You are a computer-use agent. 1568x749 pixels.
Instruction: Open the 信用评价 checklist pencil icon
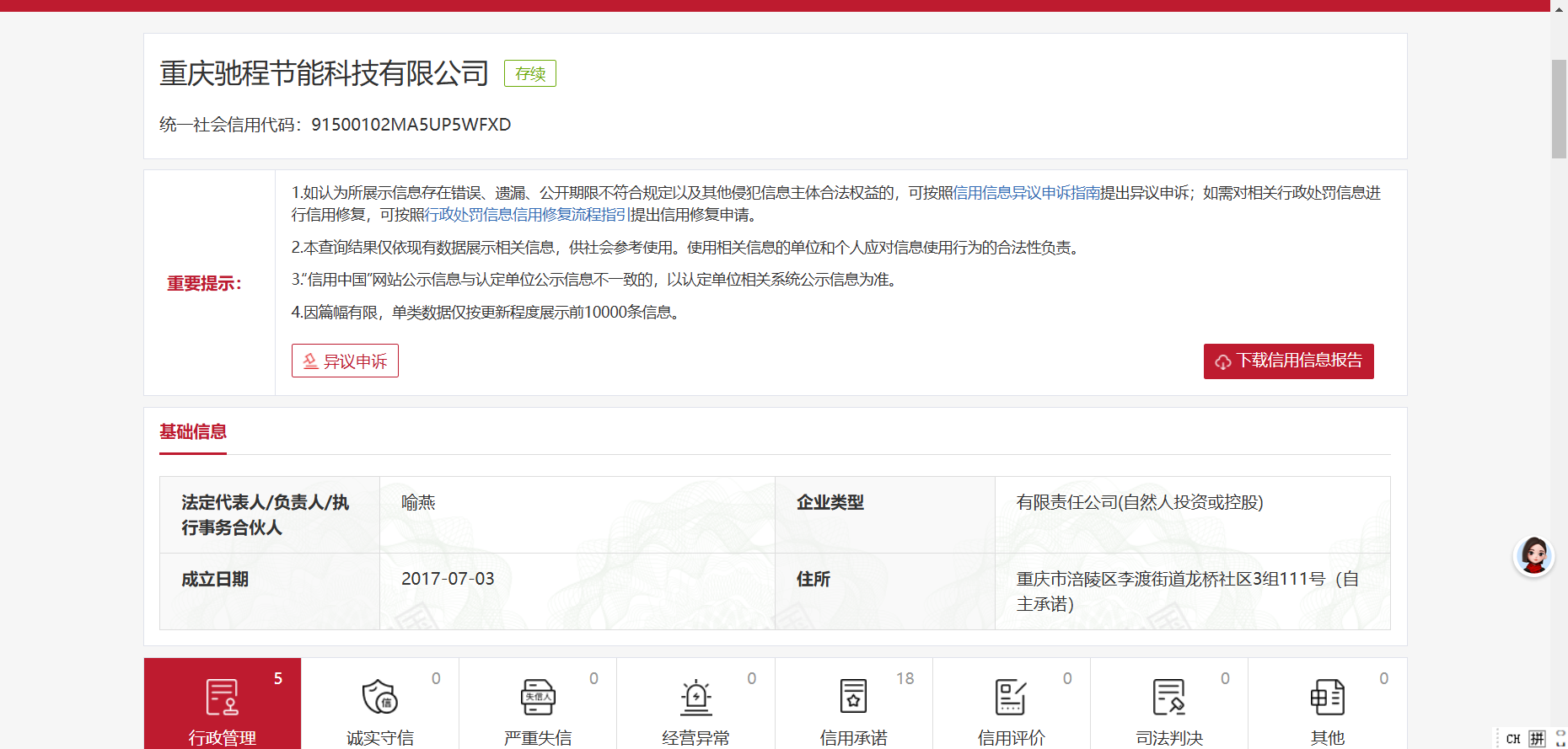point(1011,698)
